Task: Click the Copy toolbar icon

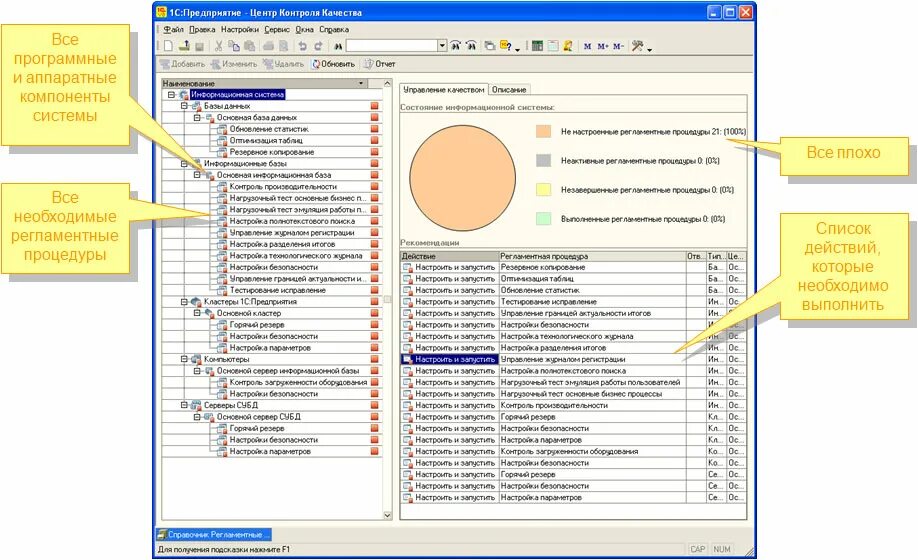Action: click(x=234, y=46)
